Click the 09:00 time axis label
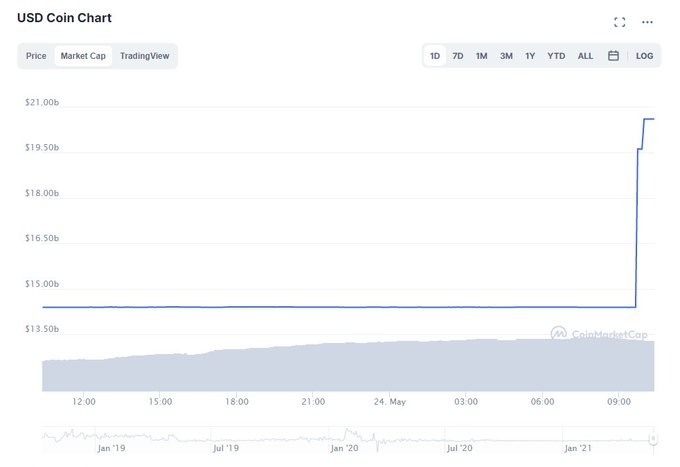This screenshot has width=680, height=467. (619, 402)
